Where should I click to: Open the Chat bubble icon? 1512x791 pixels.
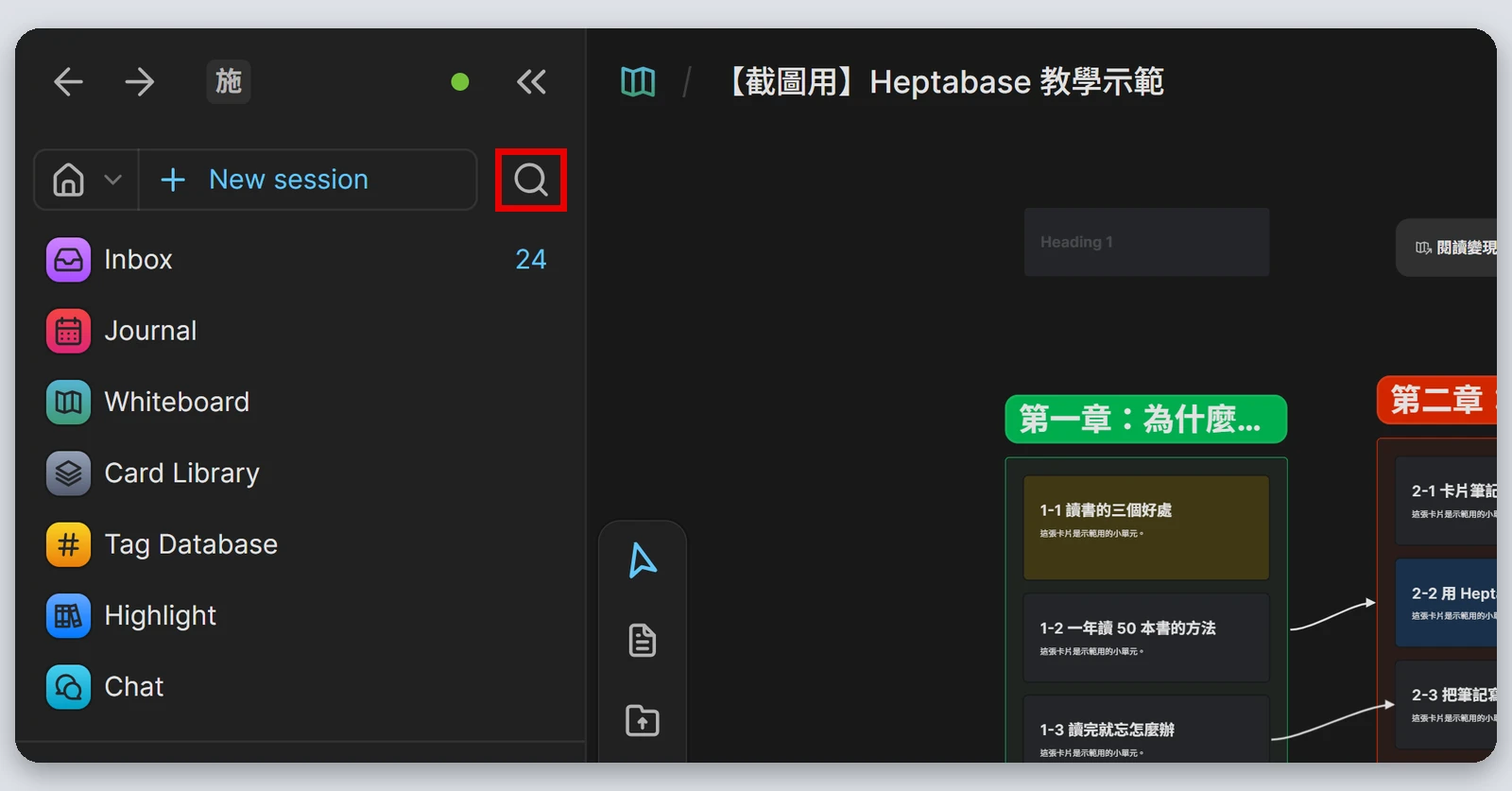(x=69, y=687)
